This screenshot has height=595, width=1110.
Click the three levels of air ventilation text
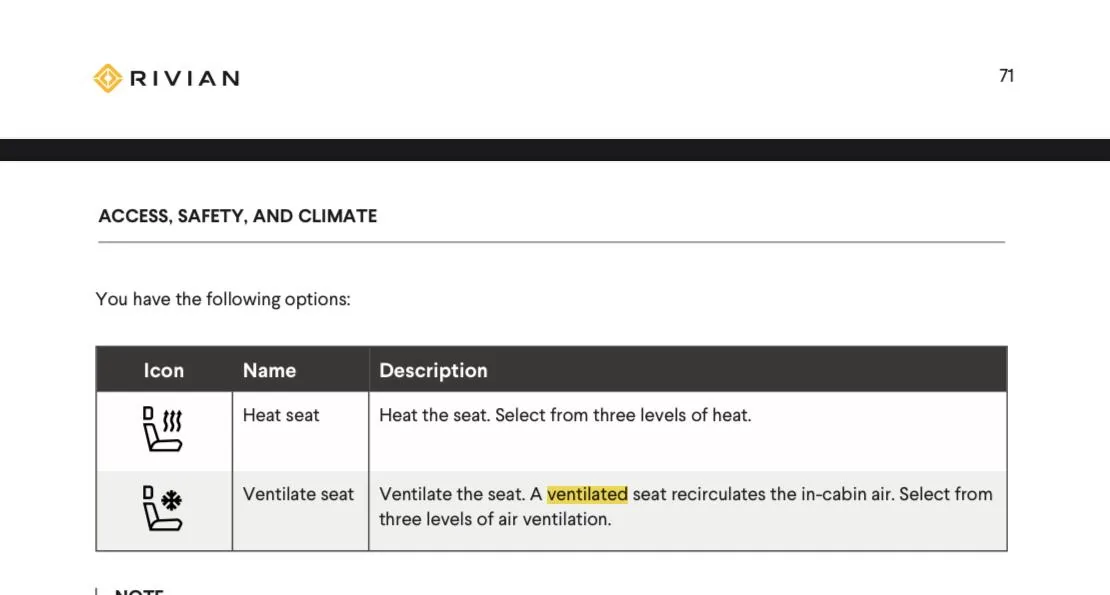pos(495,519)
